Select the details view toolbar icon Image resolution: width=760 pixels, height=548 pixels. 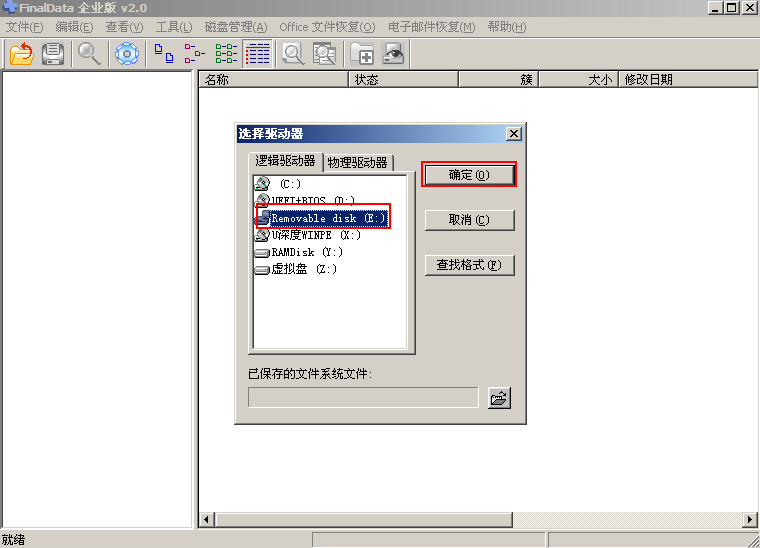[x=257, y=53]
